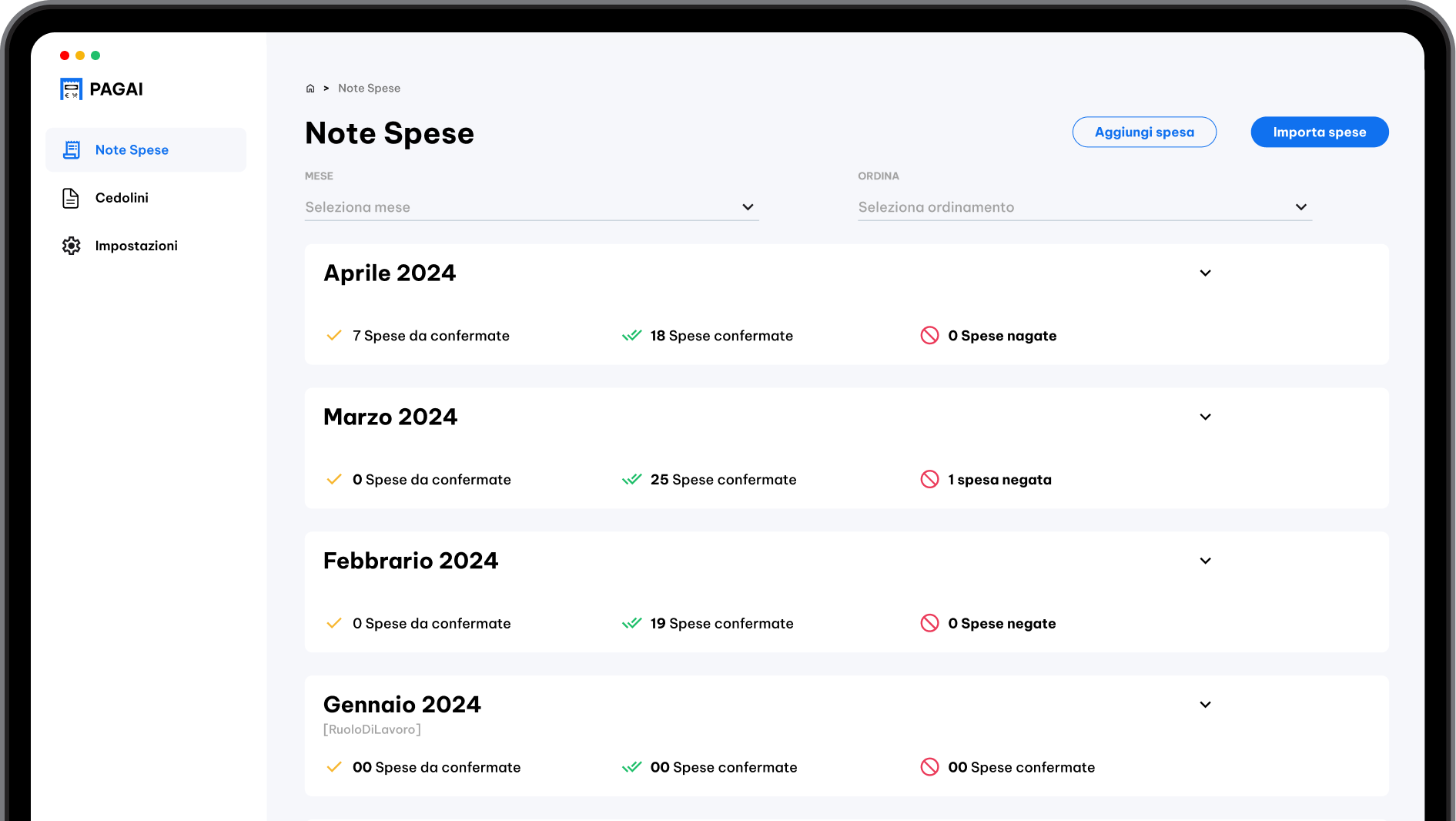Click Note Spese breadcrumb link
Screen dimensions: 1456x821
point(369,89)
